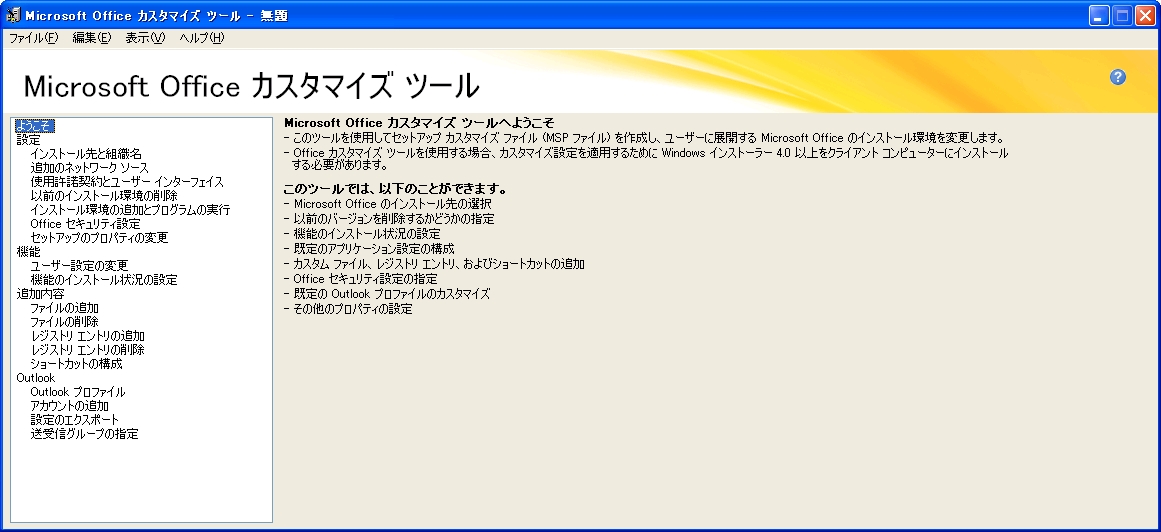Click the heading このツールでは、以下のことができます。
Viewport: 1161px width, 532px height.
click(x=395, y=189)
